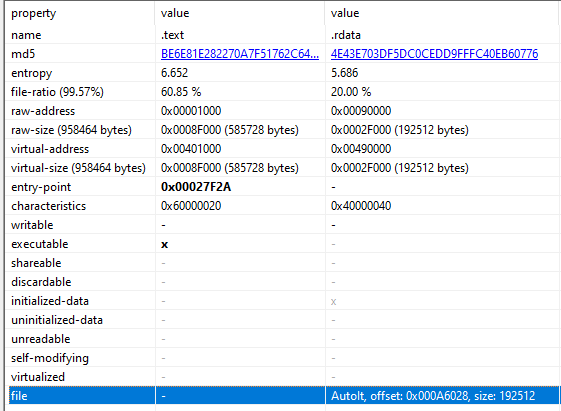Click the .rdata value column header
The height and width of the screenshot is (411, 561).
tap(345, 13)
